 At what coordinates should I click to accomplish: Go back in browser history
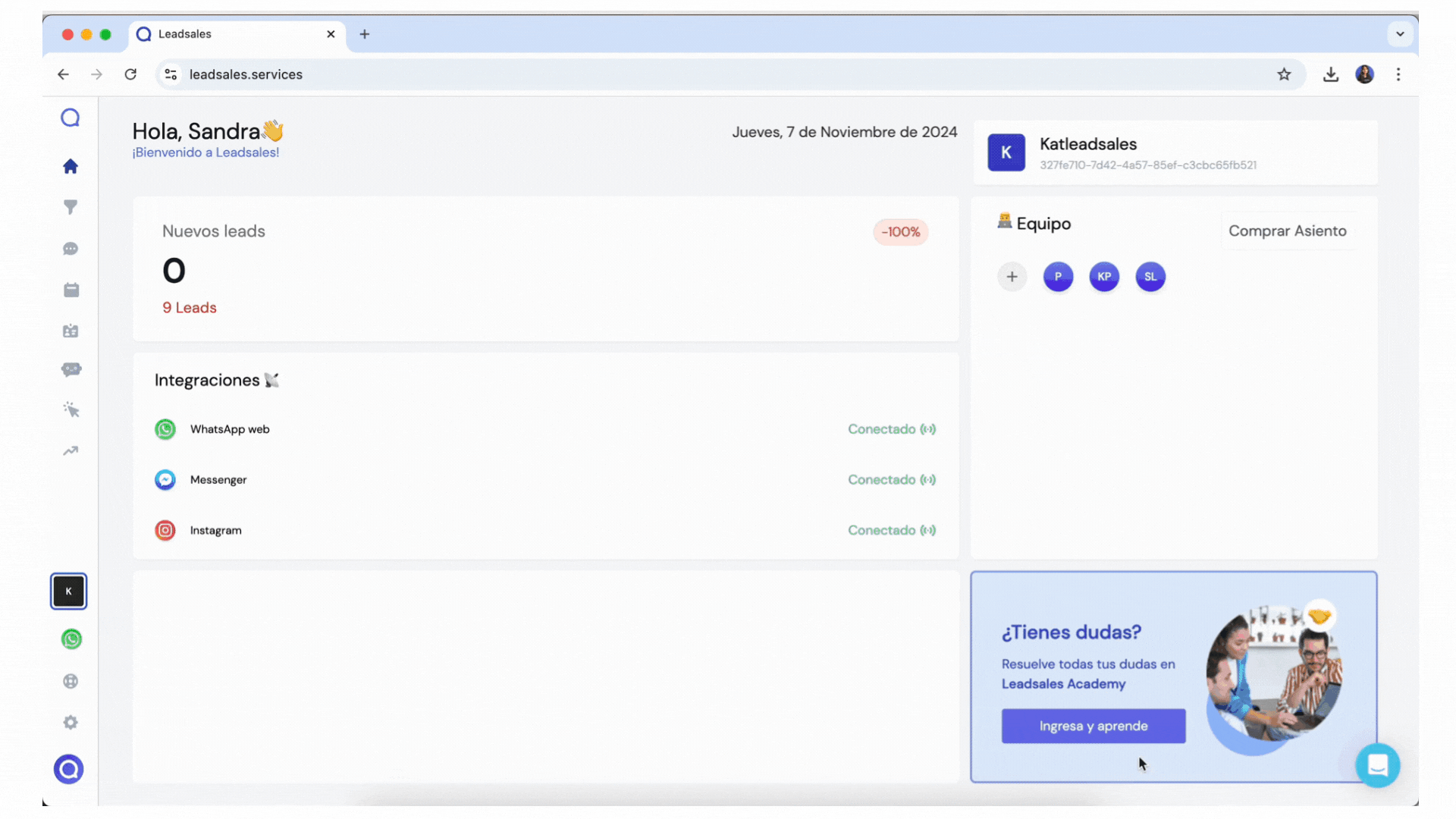(x=63, y=74)
